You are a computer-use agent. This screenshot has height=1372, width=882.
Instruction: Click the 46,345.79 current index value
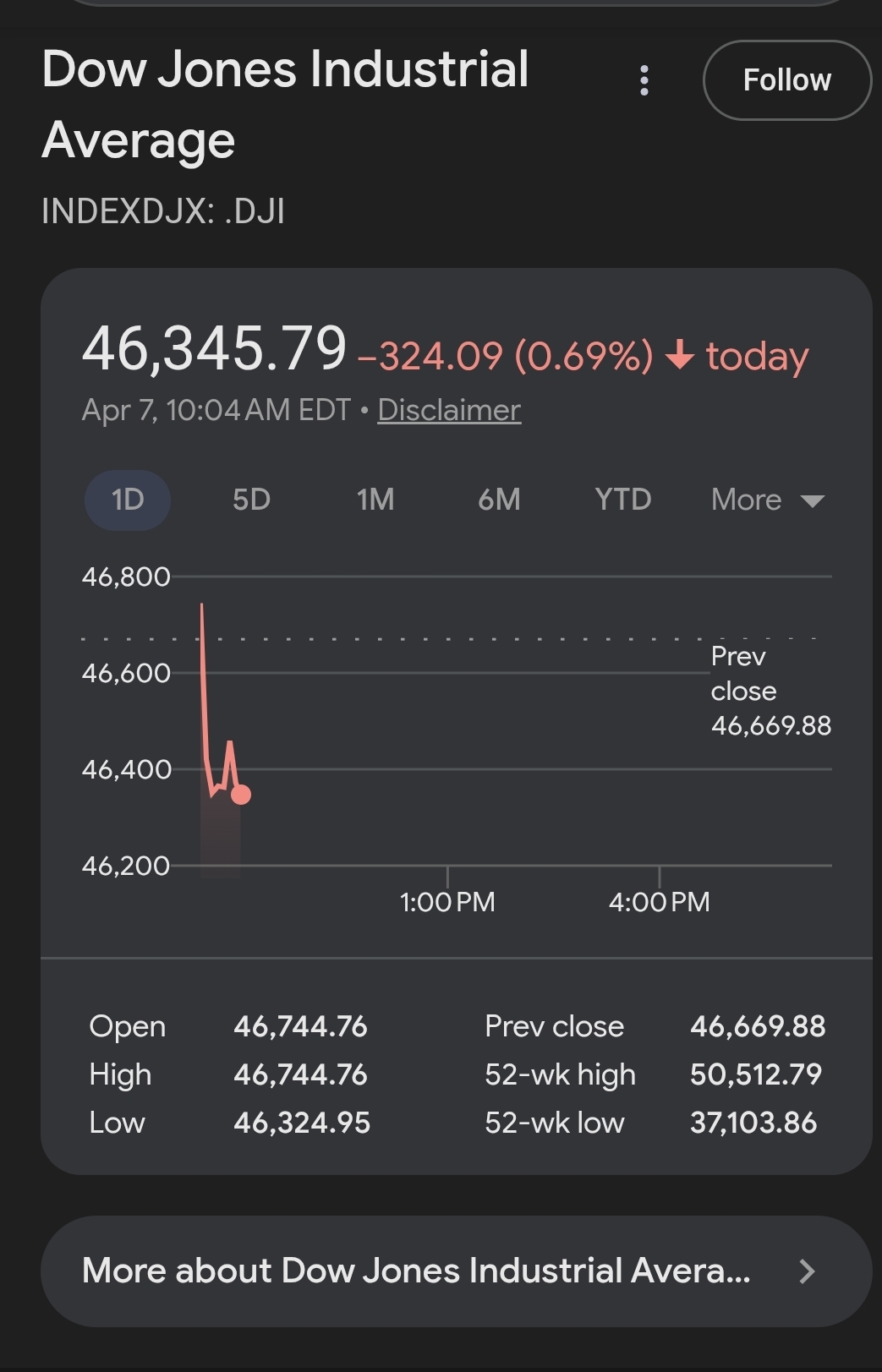214,348
